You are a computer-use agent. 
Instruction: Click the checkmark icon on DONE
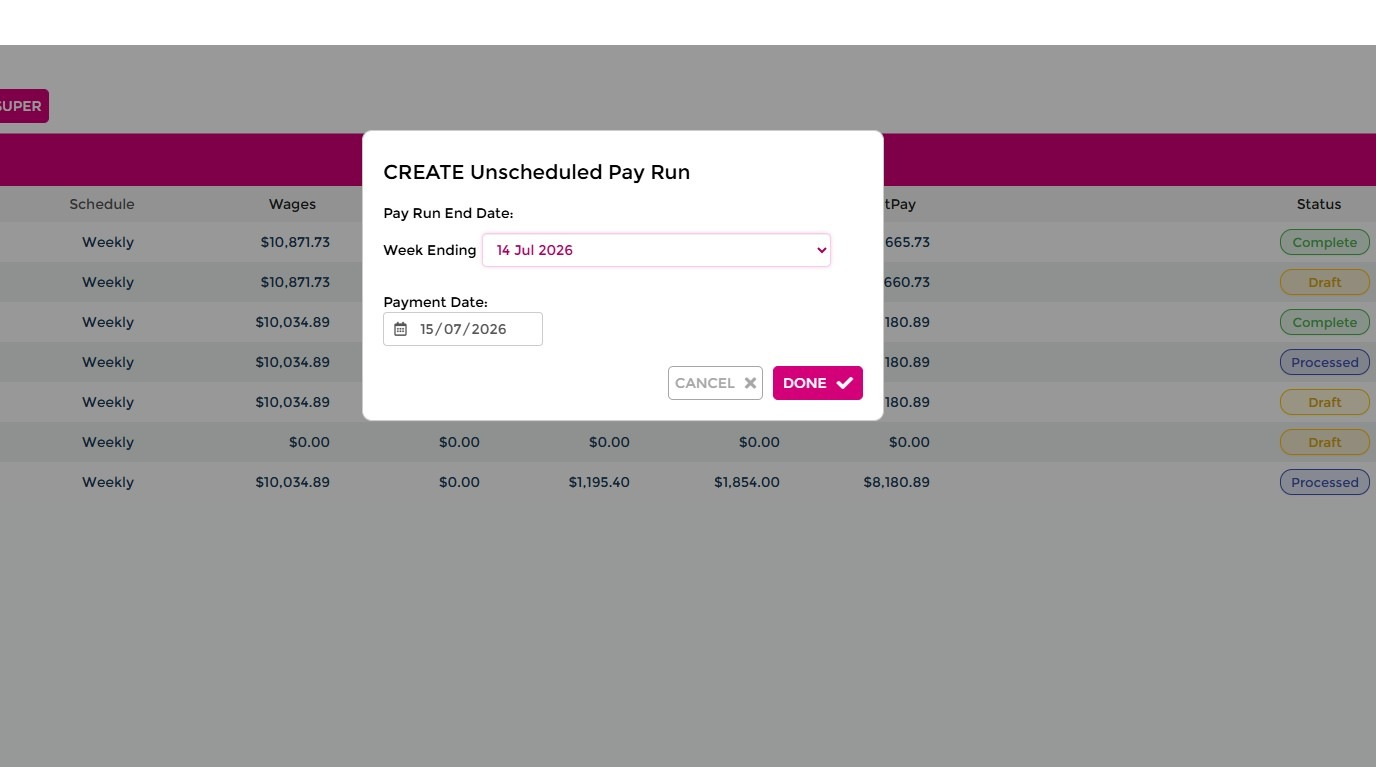click(845, 383)
